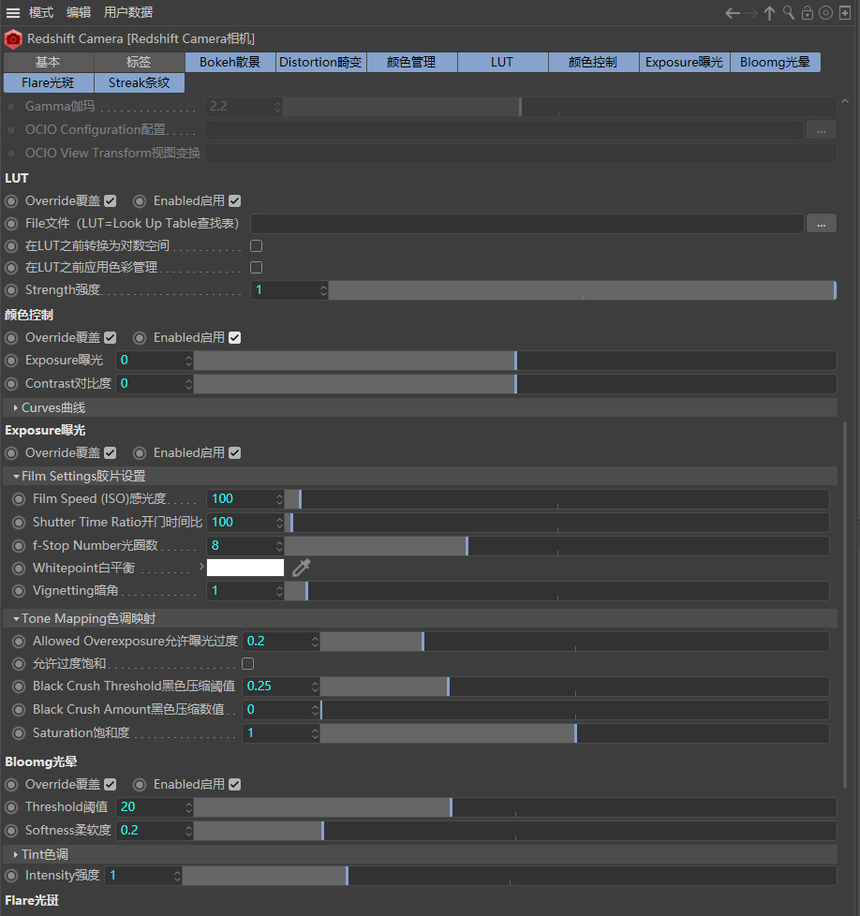Screen dimensions: 860x916
Task: Click the stepper arrows on Film Speed value
Action: 279,499
